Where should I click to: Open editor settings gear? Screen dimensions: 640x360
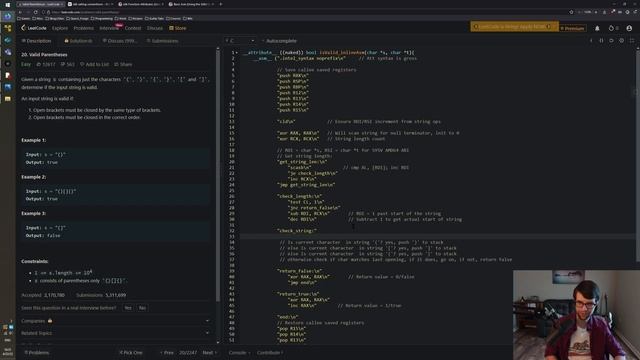click(x=622, y=41)
